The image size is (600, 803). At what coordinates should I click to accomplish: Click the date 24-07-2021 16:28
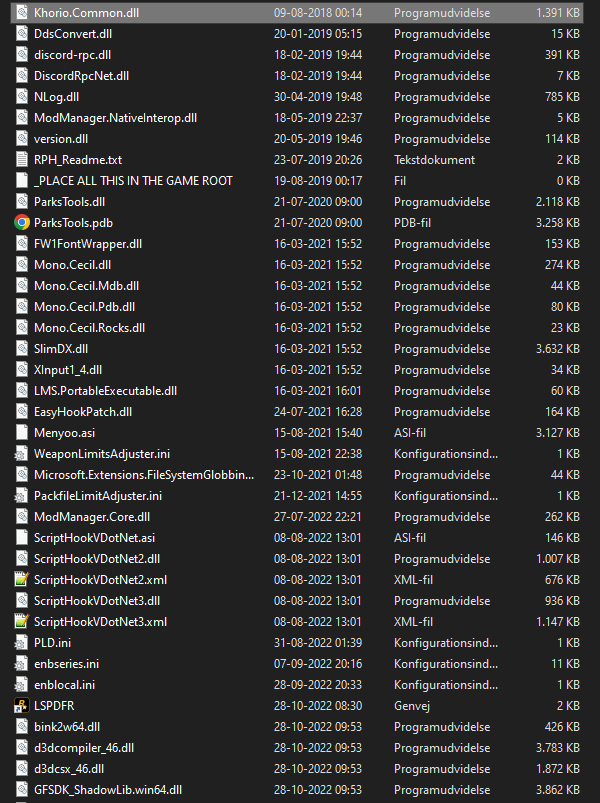pyautogui.click(x=318, y=412)
